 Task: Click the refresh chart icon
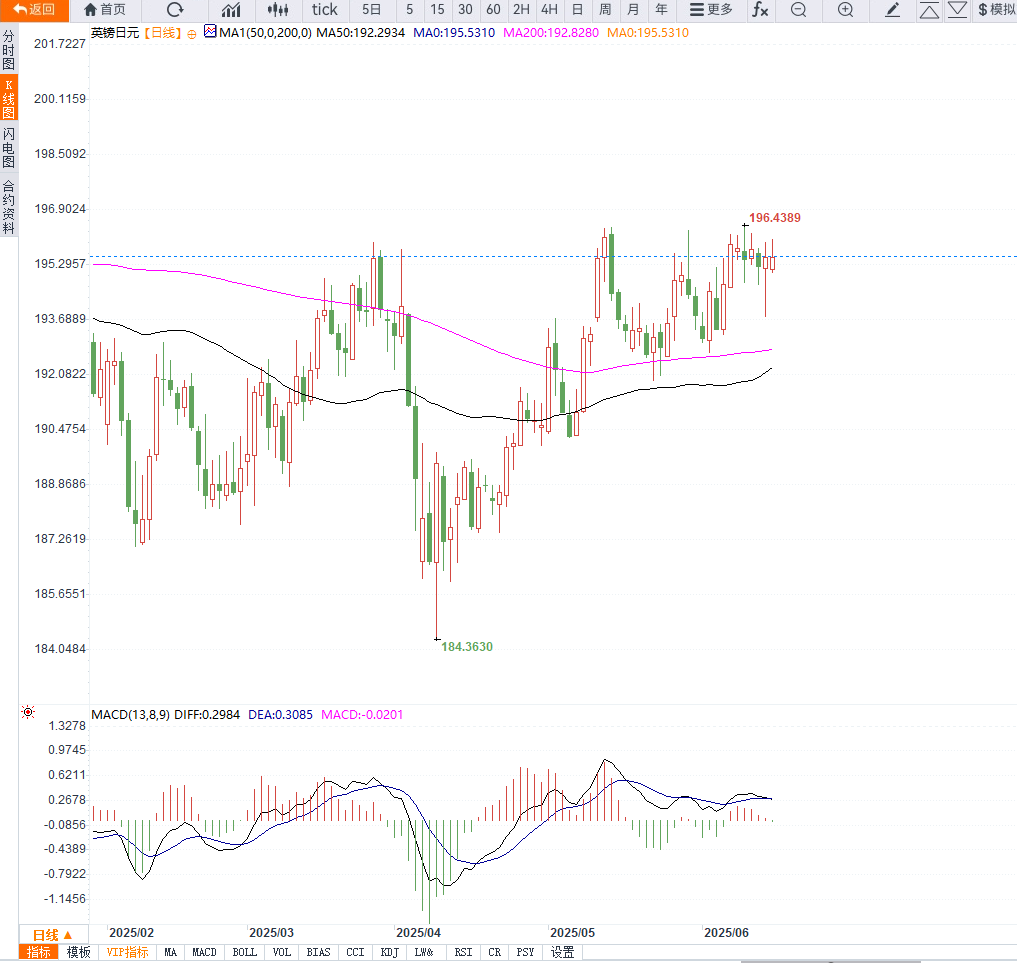click(x=175, y=10)
